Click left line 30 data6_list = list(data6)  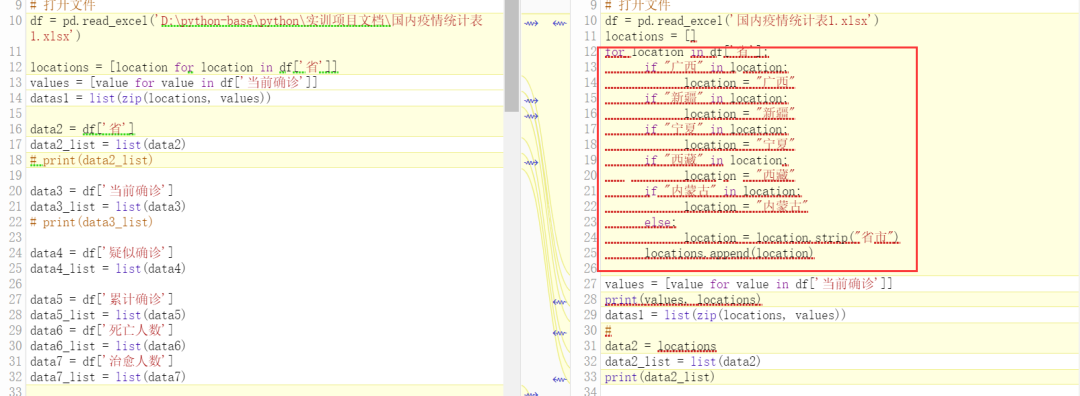pos(108,346)
